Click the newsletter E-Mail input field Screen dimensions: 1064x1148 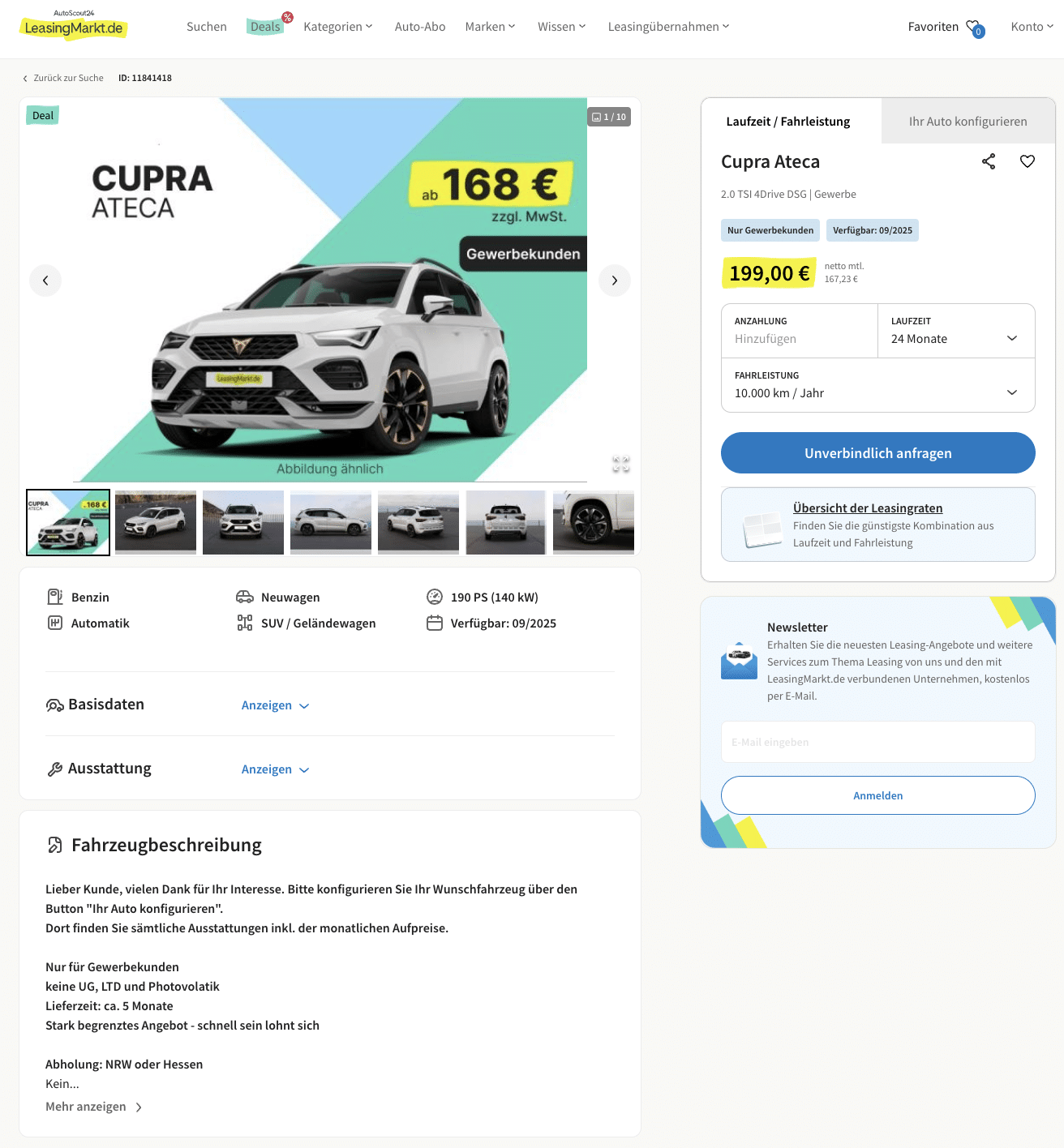click(877, 742)
